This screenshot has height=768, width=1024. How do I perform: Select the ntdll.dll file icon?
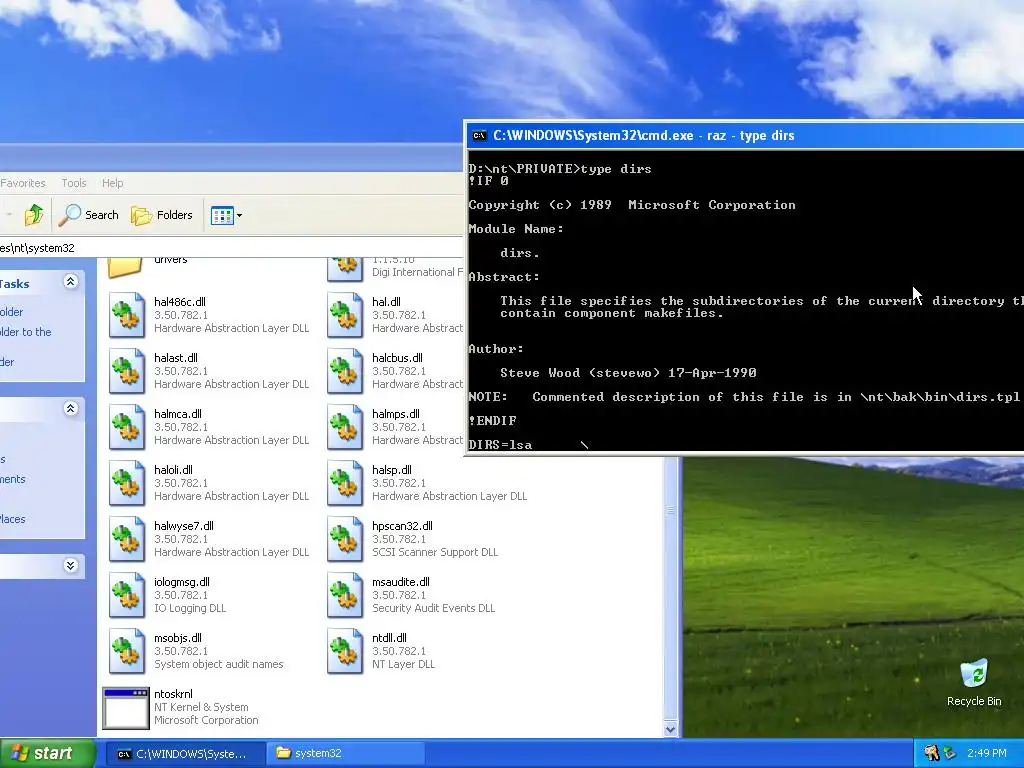click(345, 652)
